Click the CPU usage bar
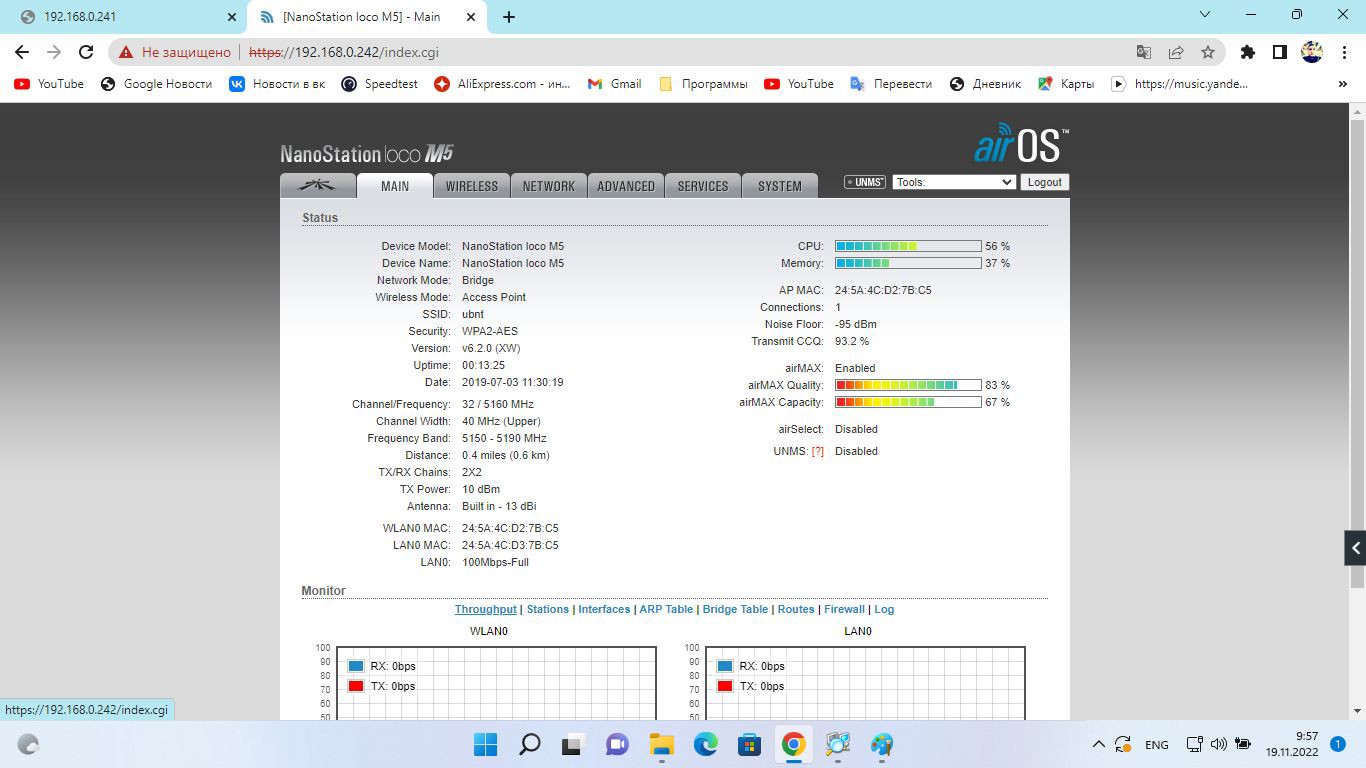 tap(908, 246)
